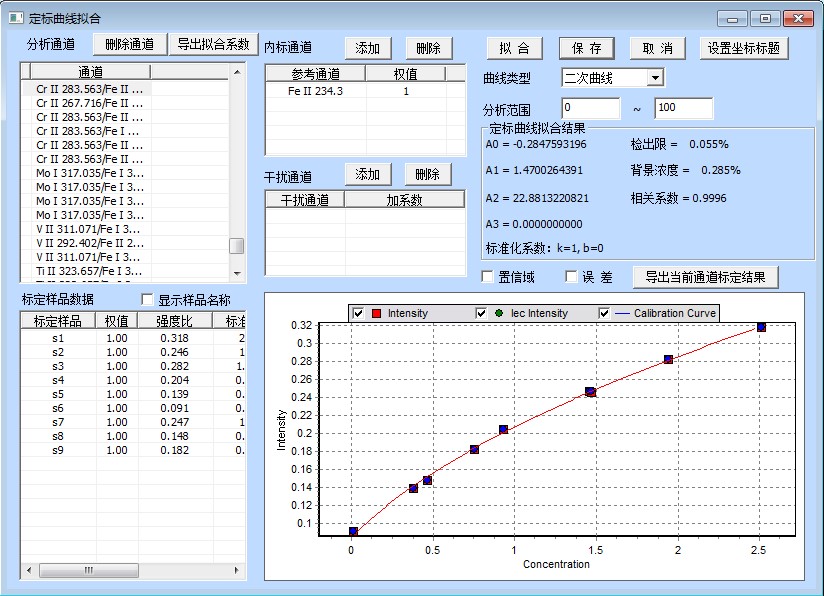824x596 pixels.
Task: Click the red Intensity legend marker
Action: (x=376, y=313)
